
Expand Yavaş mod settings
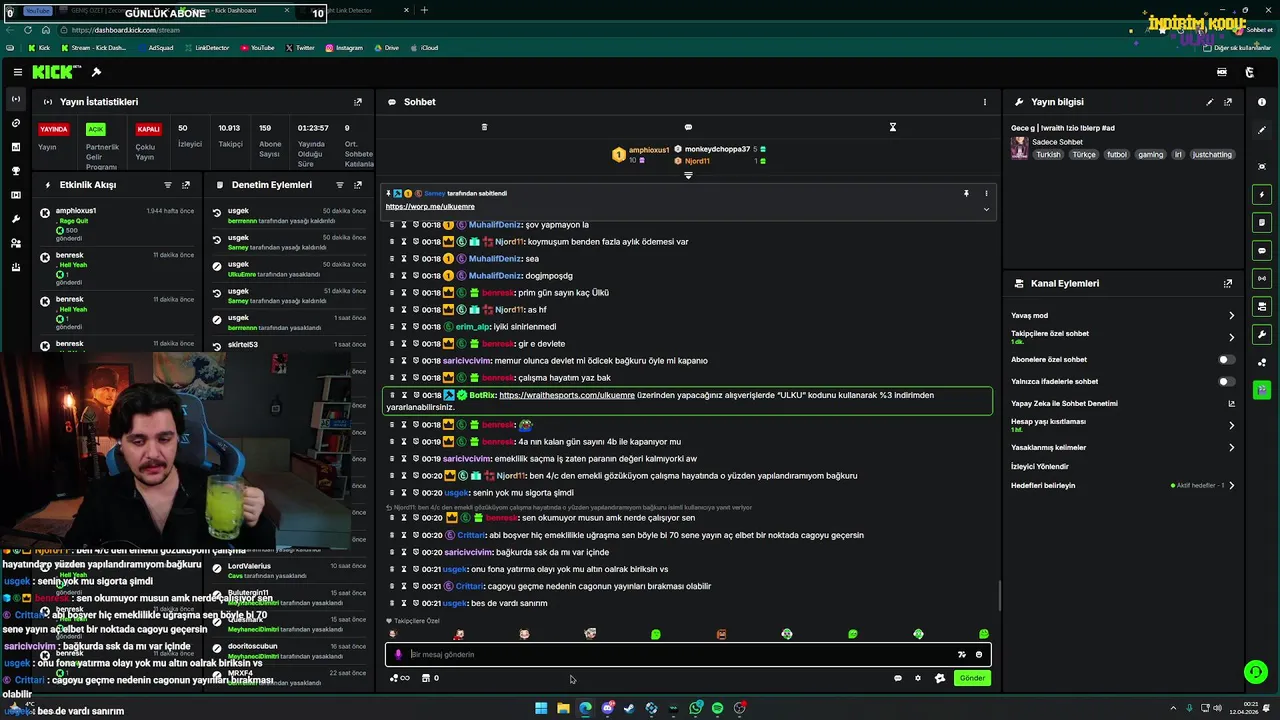(x=1231, y=316)
